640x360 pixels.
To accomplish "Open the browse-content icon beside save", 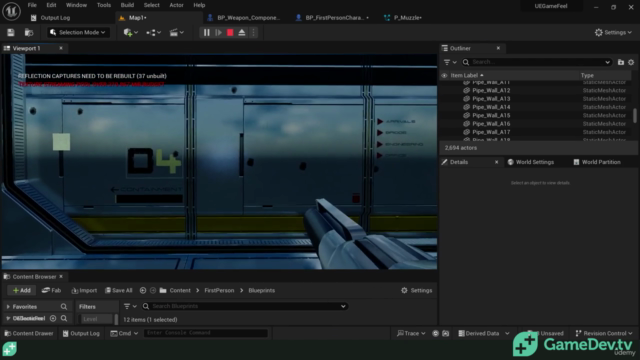I will [29, 32].
